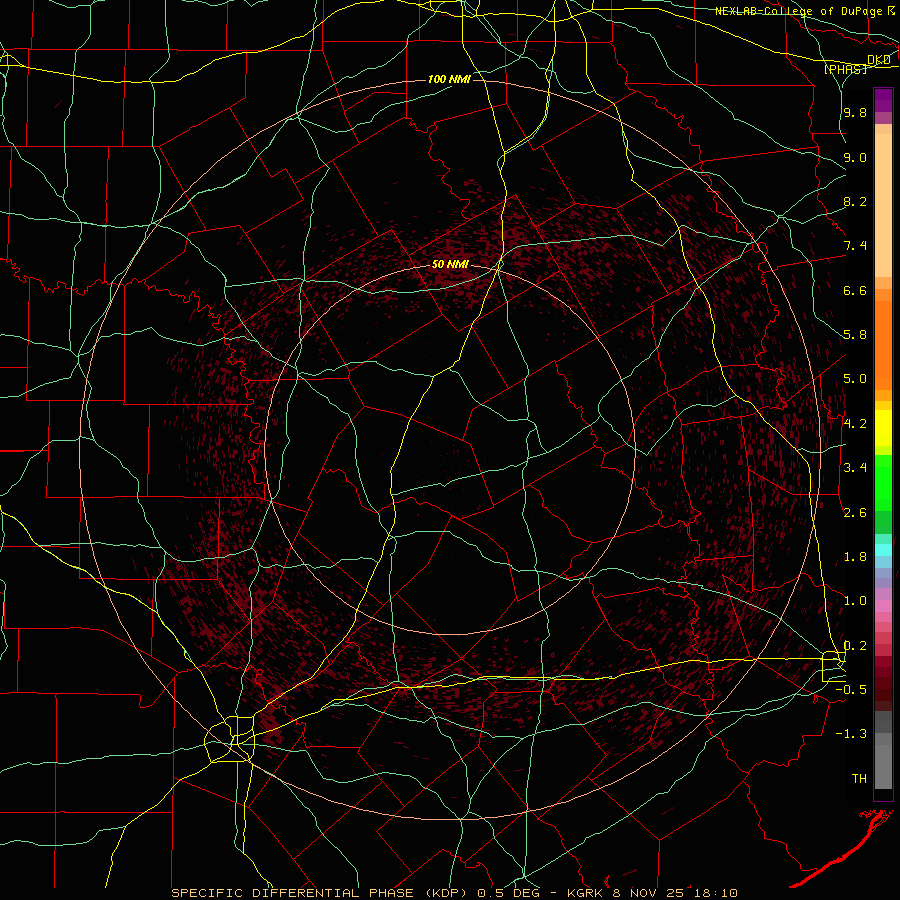Click the Specific Differential Phase caption text
Image resolution: width=900 pixels, height=900 pixels.
click(454, 893)
